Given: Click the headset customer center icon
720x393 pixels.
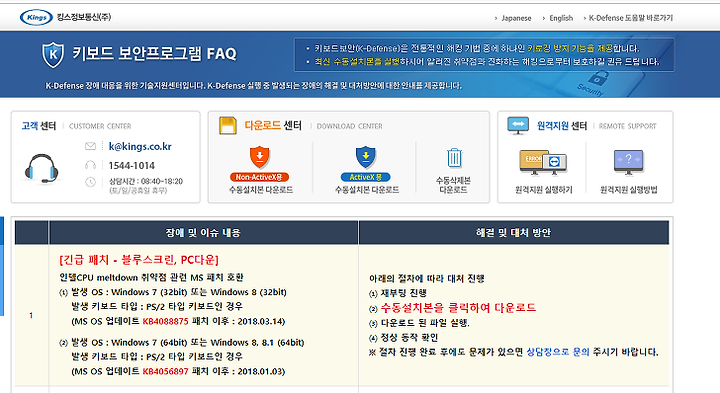Looking at the screenshot, I should click(41, 169).
